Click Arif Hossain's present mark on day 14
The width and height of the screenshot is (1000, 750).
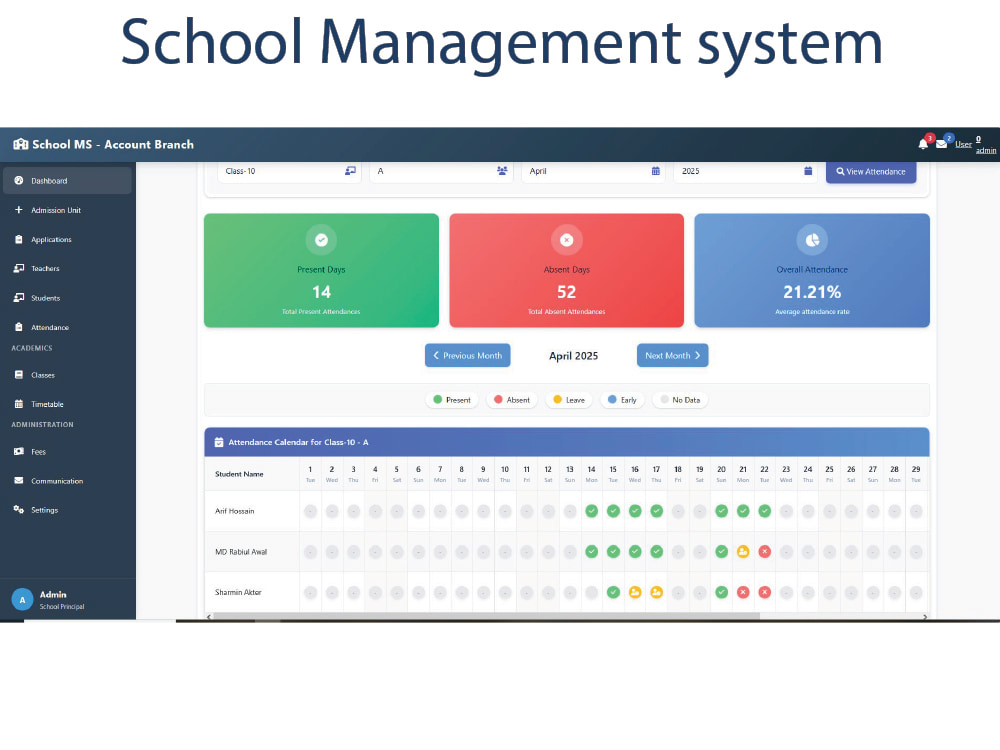coord(592,511)
